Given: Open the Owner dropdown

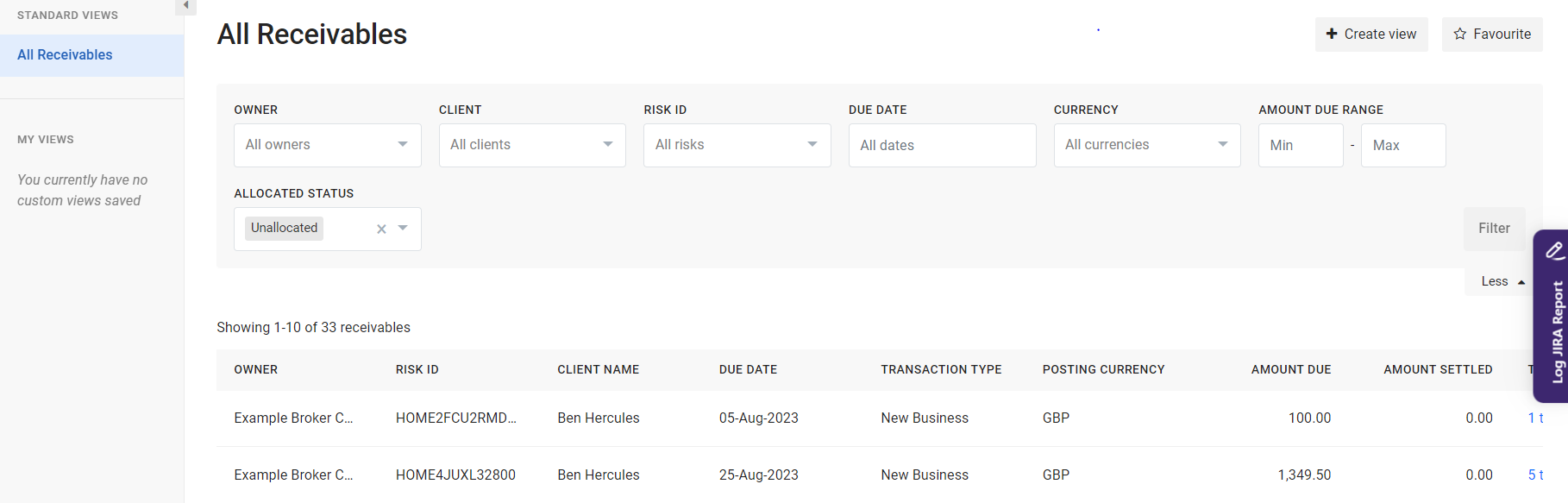Looking at the screenshot, I should pos(327,145).
